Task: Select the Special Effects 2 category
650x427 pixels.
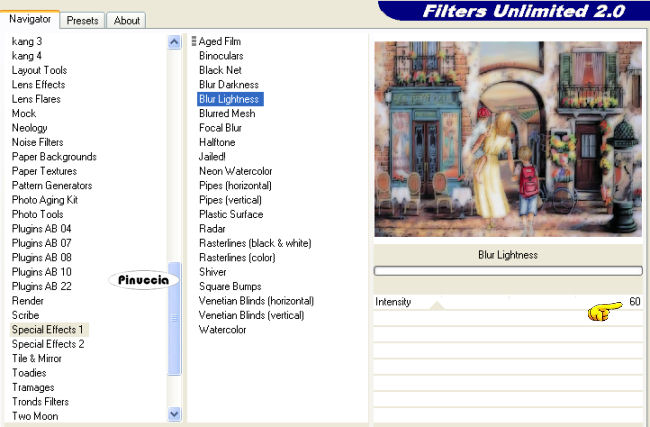Action: [x=48, y=344]
